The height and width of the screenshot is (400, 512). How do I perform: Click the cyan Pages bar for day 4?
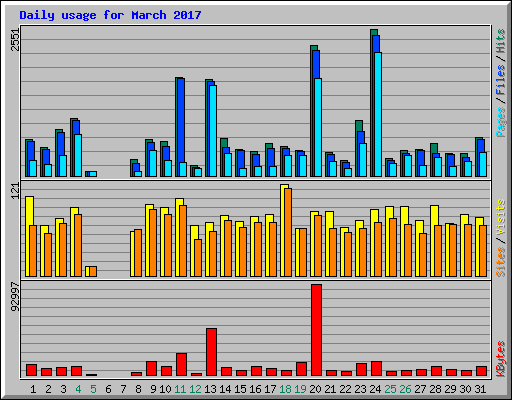pyautogui.click(x=78, y=155)
